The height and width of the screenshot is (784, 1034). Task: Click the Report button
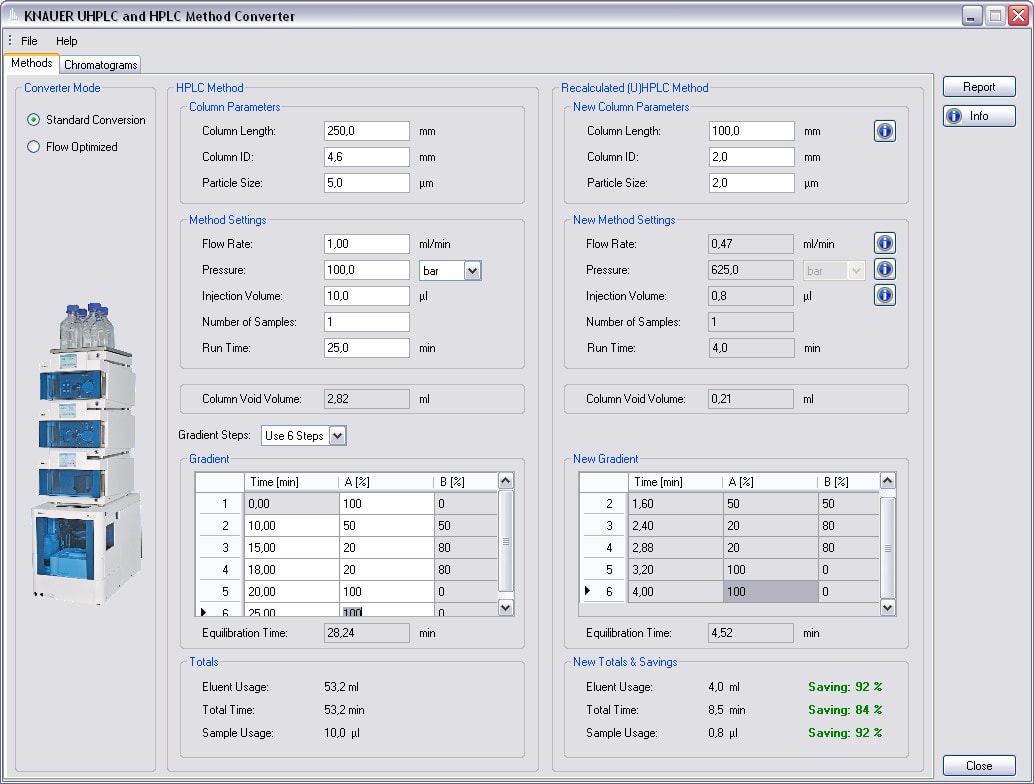click(x=978, y=87)
